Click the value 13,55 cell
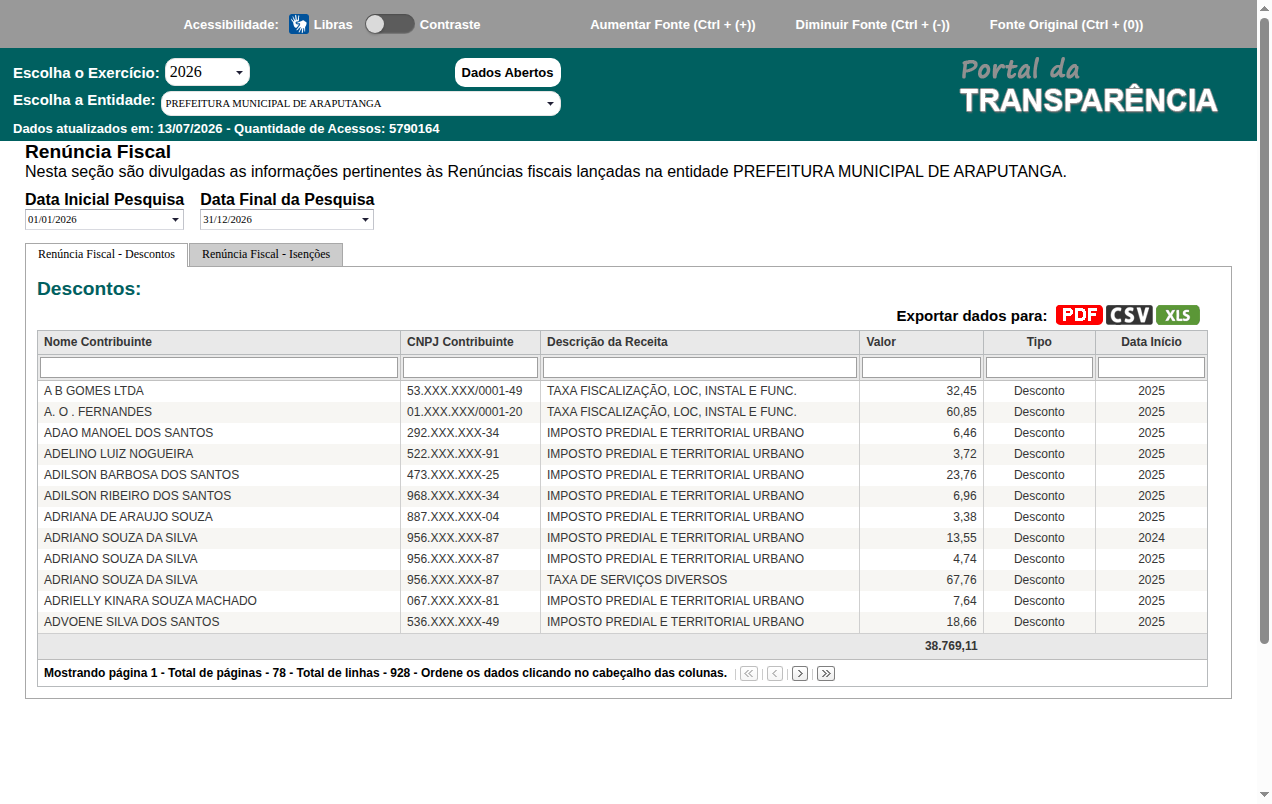Image resolution: width=1272 pixels, height=804 pixels. [x=921, y=538]
